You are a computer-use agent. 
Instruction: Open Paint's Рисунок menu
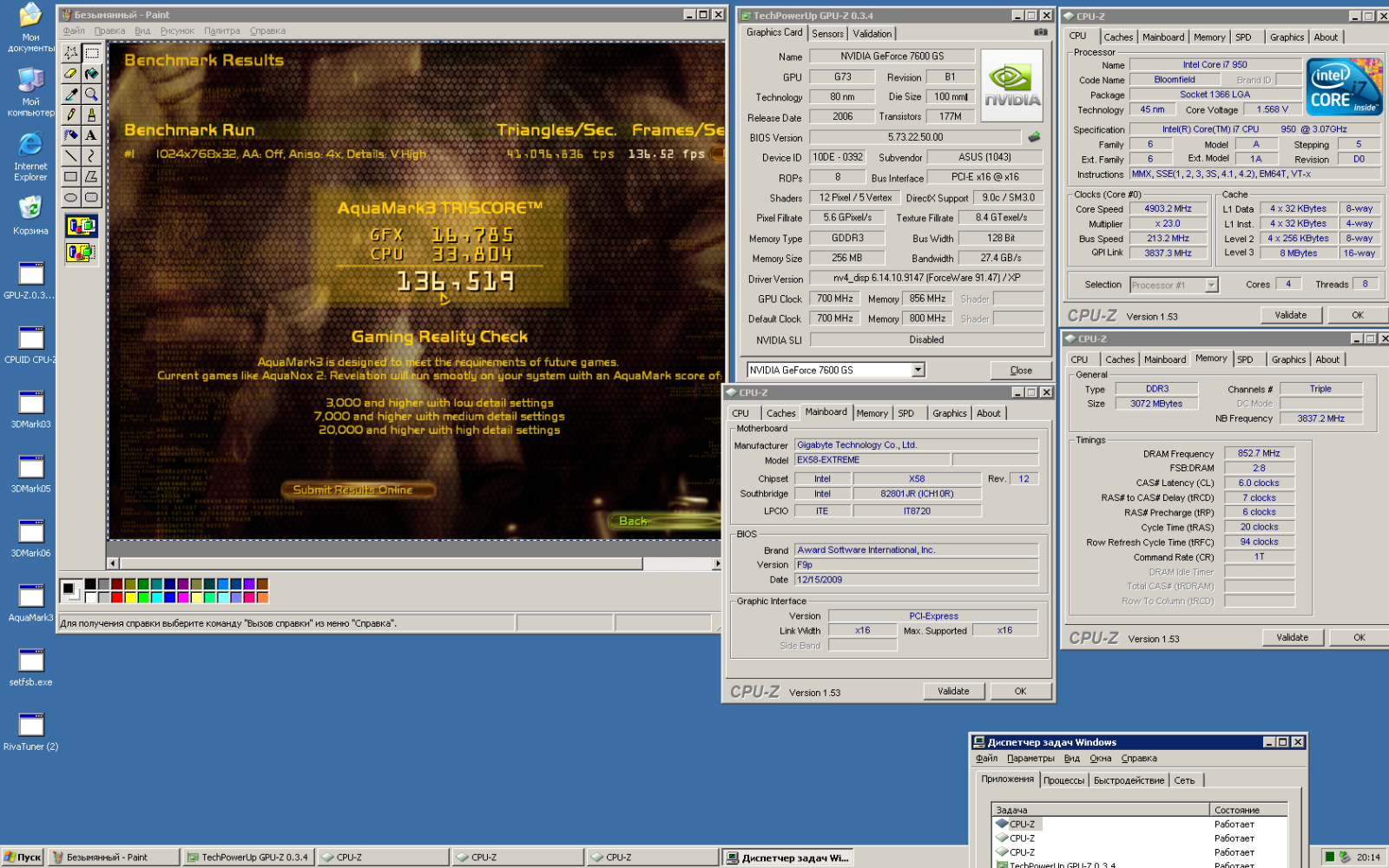point(177,30)
